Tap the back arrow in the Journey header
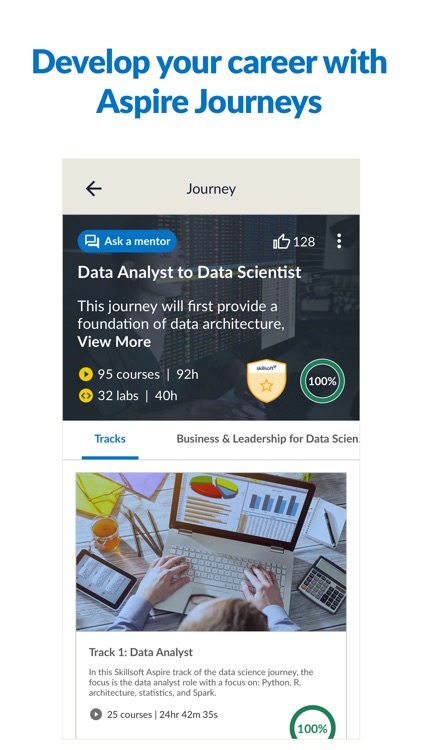422x750 pixels. [94, 188]
